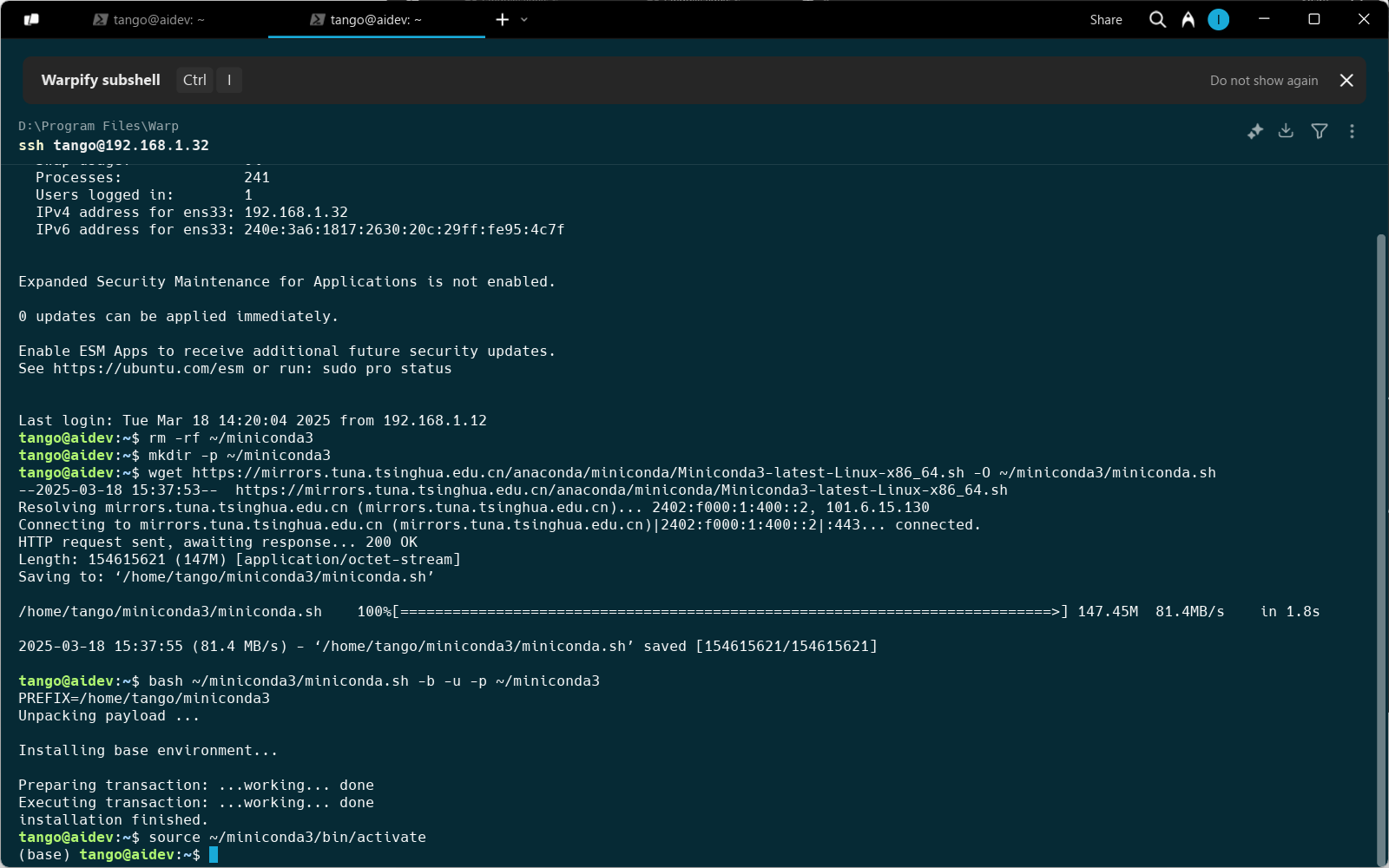
Task: Click the IPv6 address value
Action: click(x=405, y=230)
